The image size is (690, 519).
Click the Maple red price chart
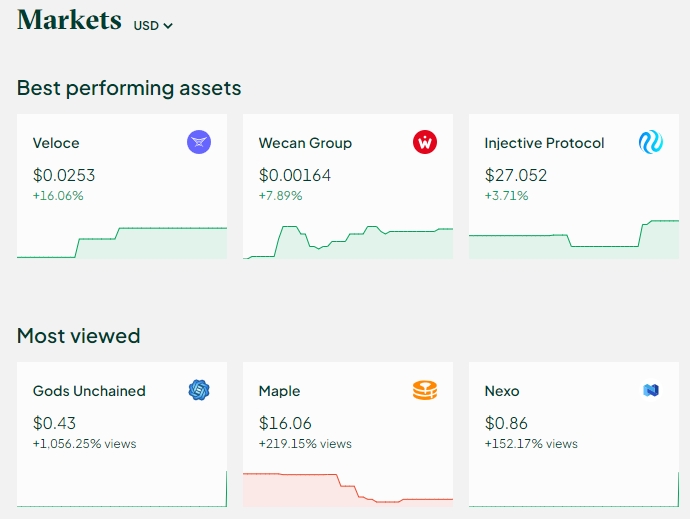tap(348, 489)
